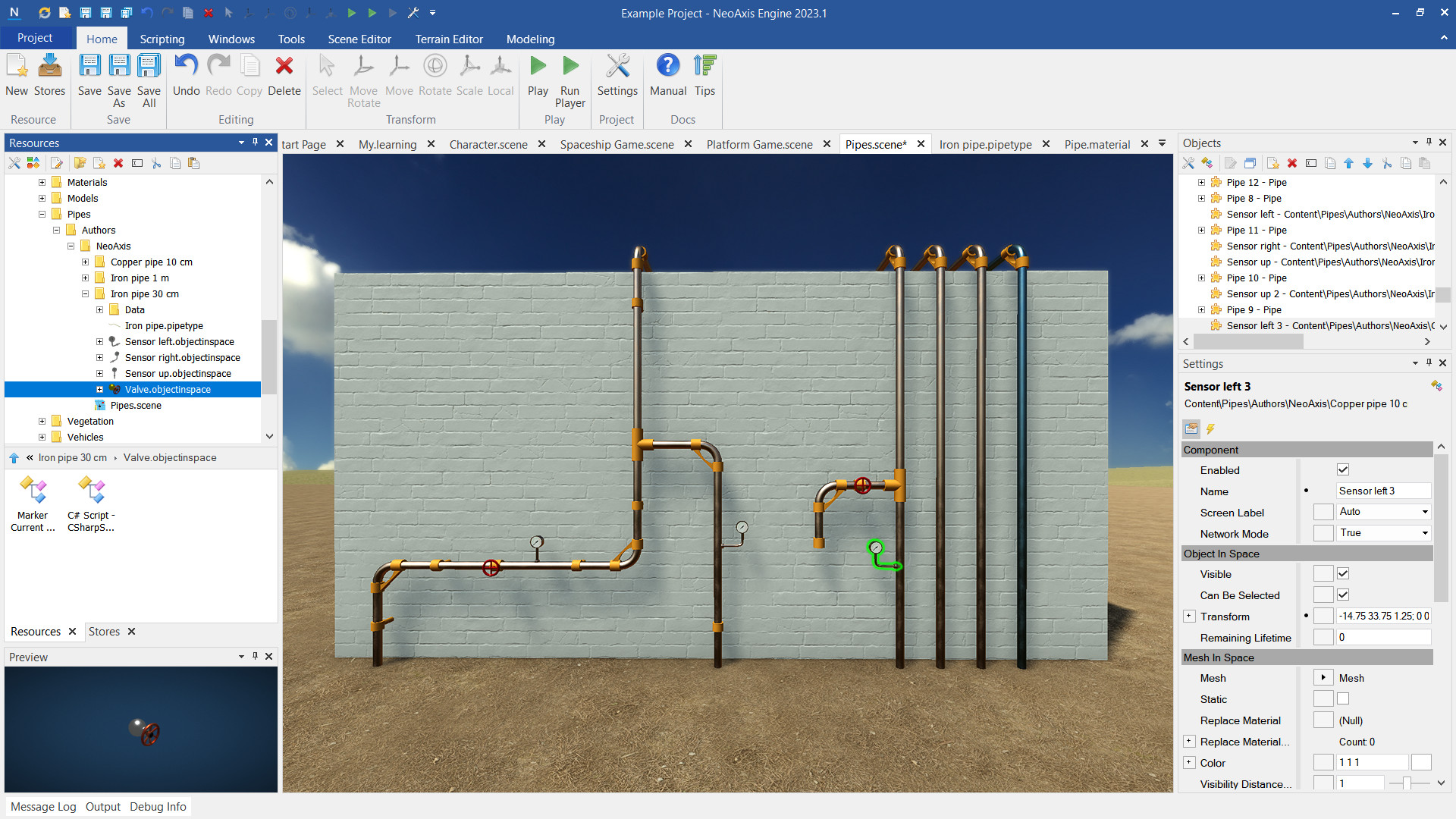Open the Stores icon in ribbon
Screen dimensions: 1456x819
49,76
